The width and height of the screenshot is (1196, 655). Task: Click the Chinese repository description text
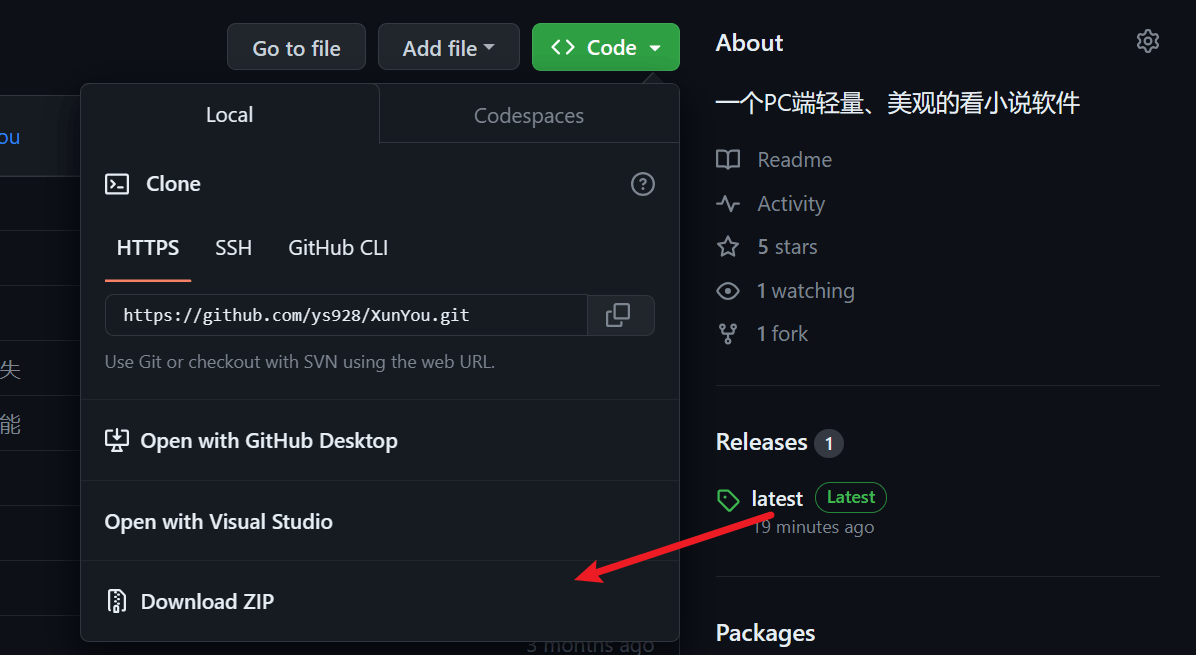(x=898, y=103)
